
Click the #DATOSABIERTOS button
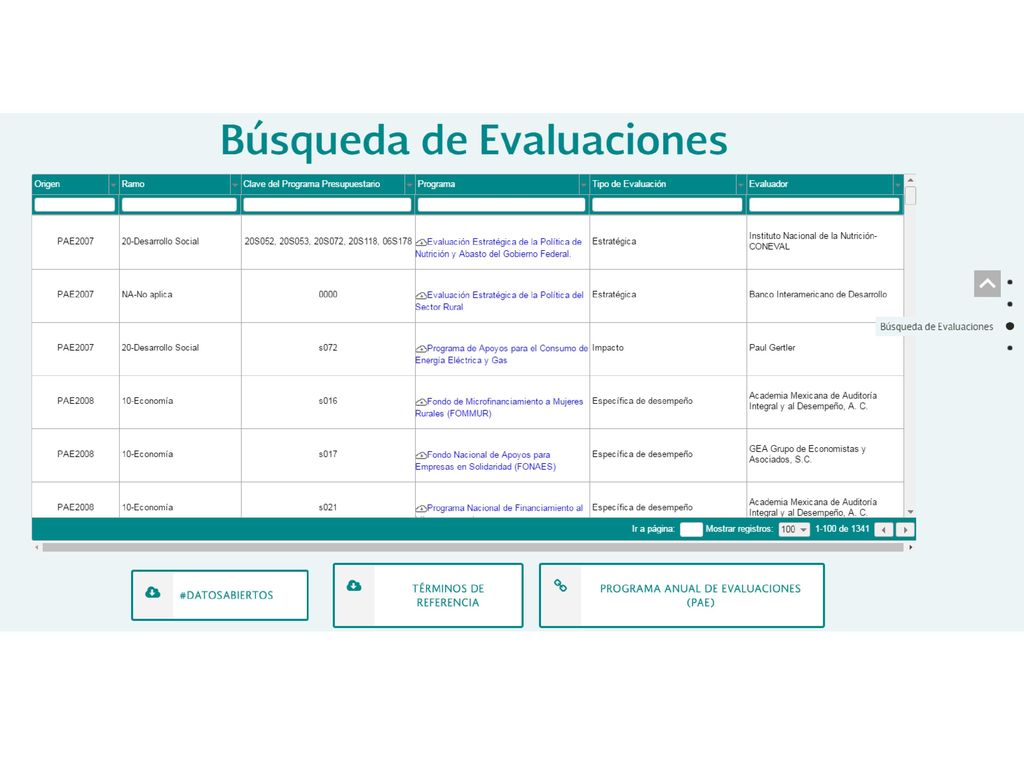pos(219,595)
